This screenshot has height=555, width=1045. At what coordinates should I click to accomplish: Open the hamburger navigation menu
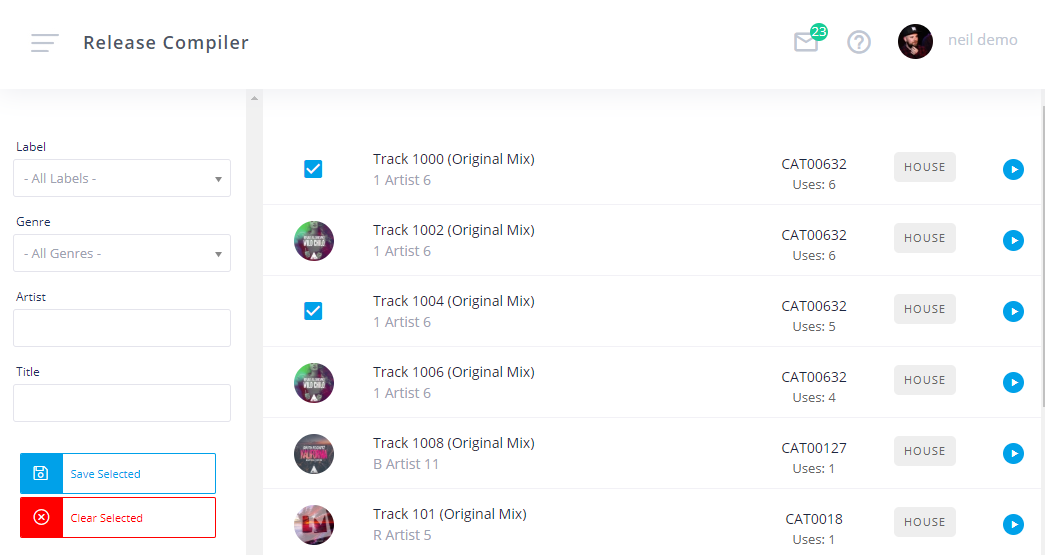pos(45,43)
